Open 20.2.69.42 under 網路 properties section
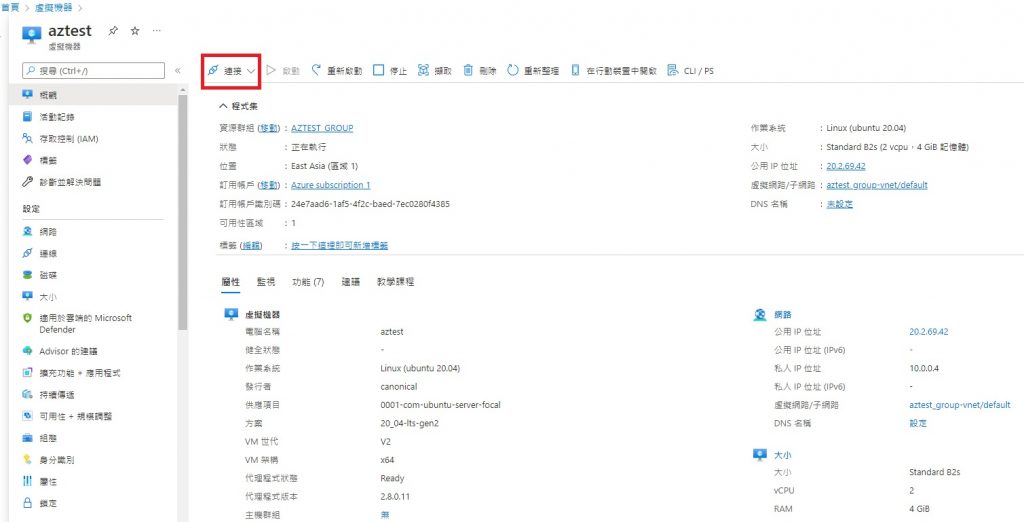The image size is (1024, 522). pos(929,332)
